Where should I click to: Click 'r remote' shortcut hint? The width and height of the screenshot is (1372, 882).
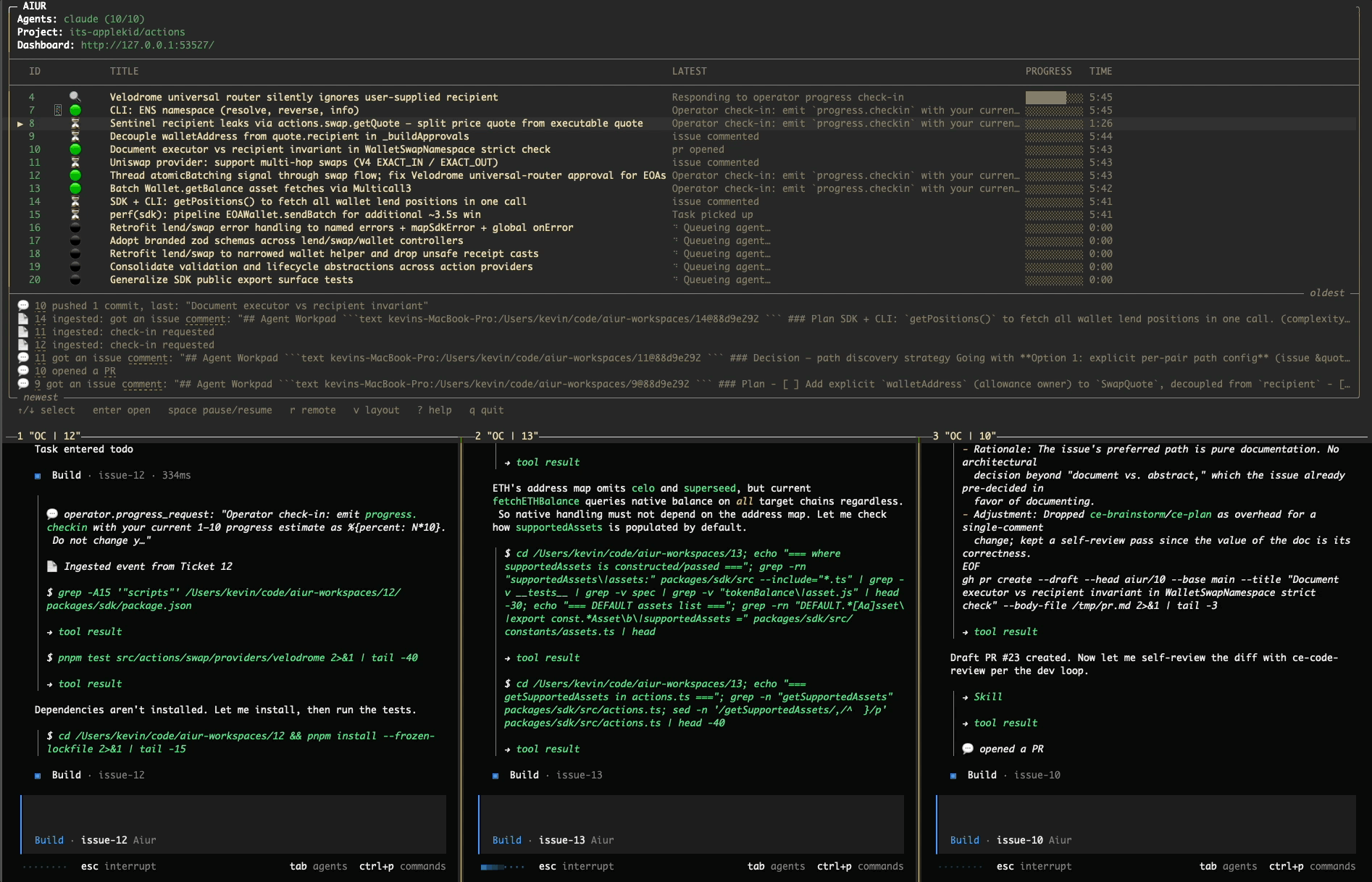coord(313,410)
